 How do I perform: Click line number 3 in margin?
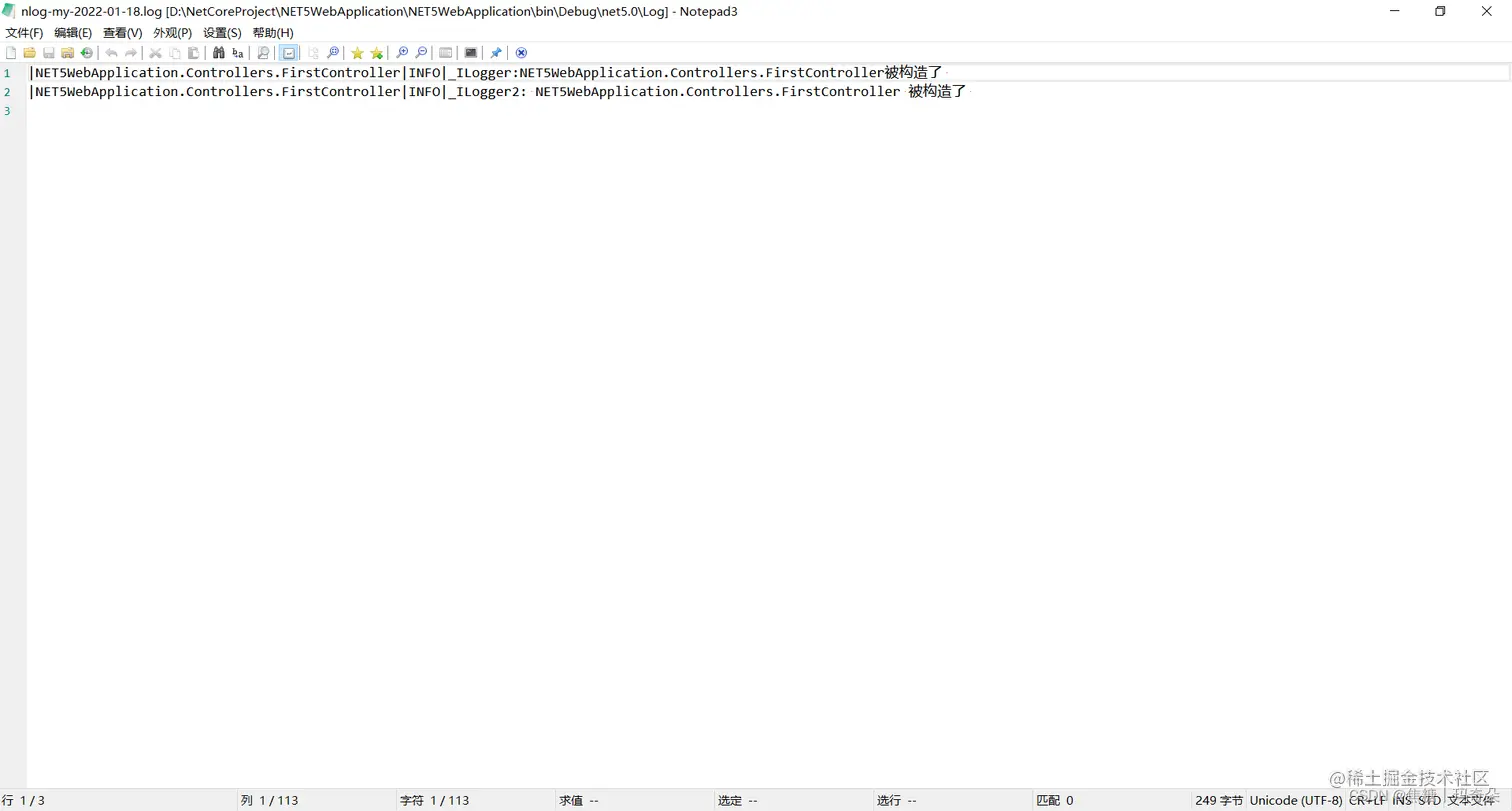click(x=7, y=111)
